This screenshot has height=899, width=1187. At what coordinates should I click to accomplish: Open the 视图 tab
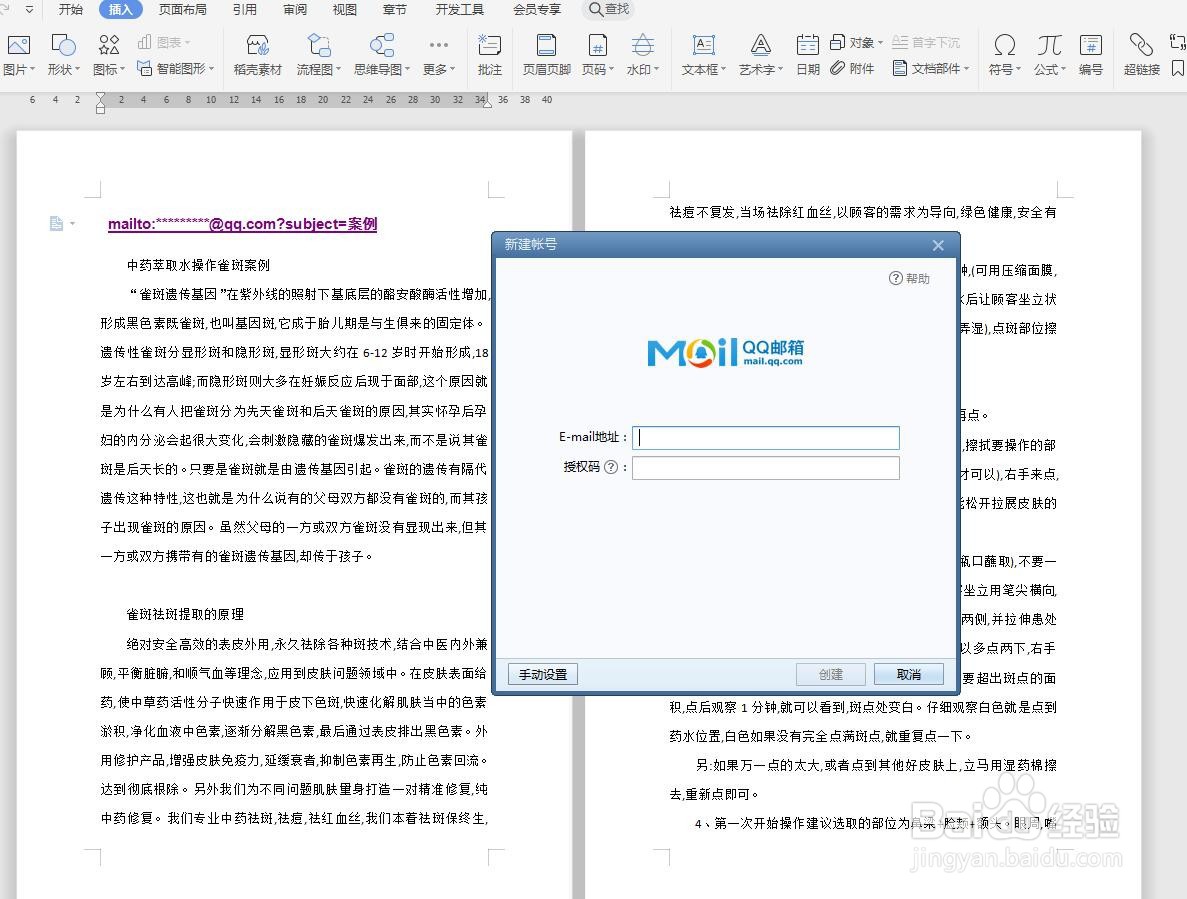(x=344, y=9)
